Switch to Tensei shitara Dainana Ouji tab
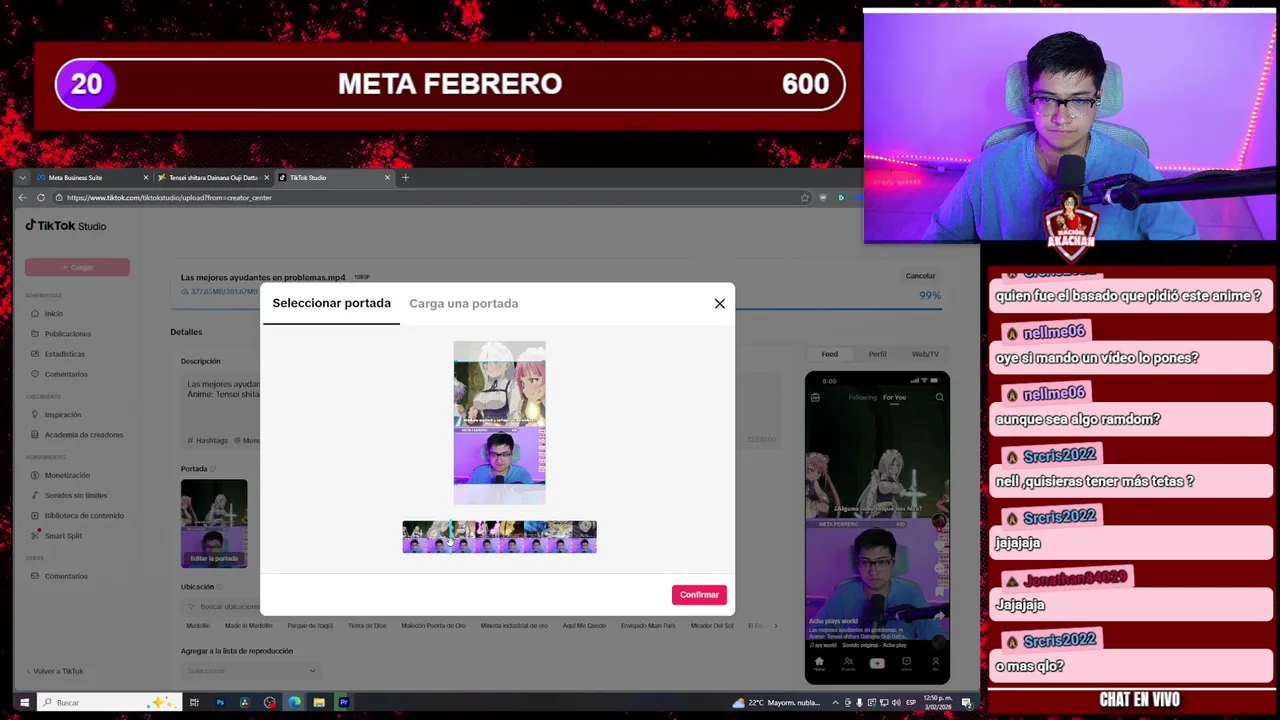This screenshot has height=720, width=1280. [x=213, y=178]
